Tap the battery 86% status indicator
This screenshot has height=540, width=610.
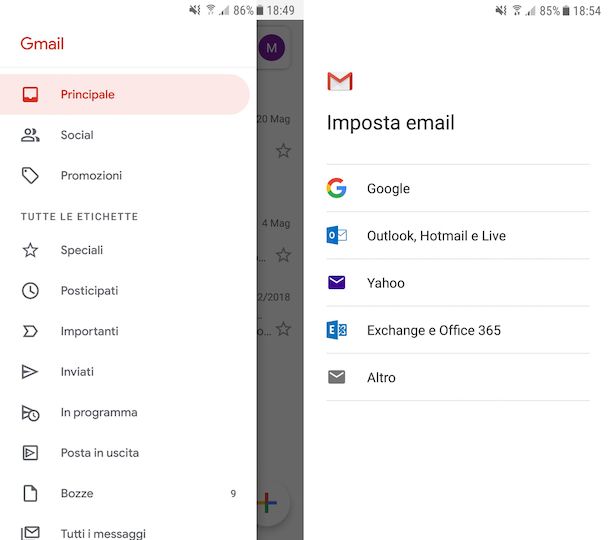[x=248, y=11]
